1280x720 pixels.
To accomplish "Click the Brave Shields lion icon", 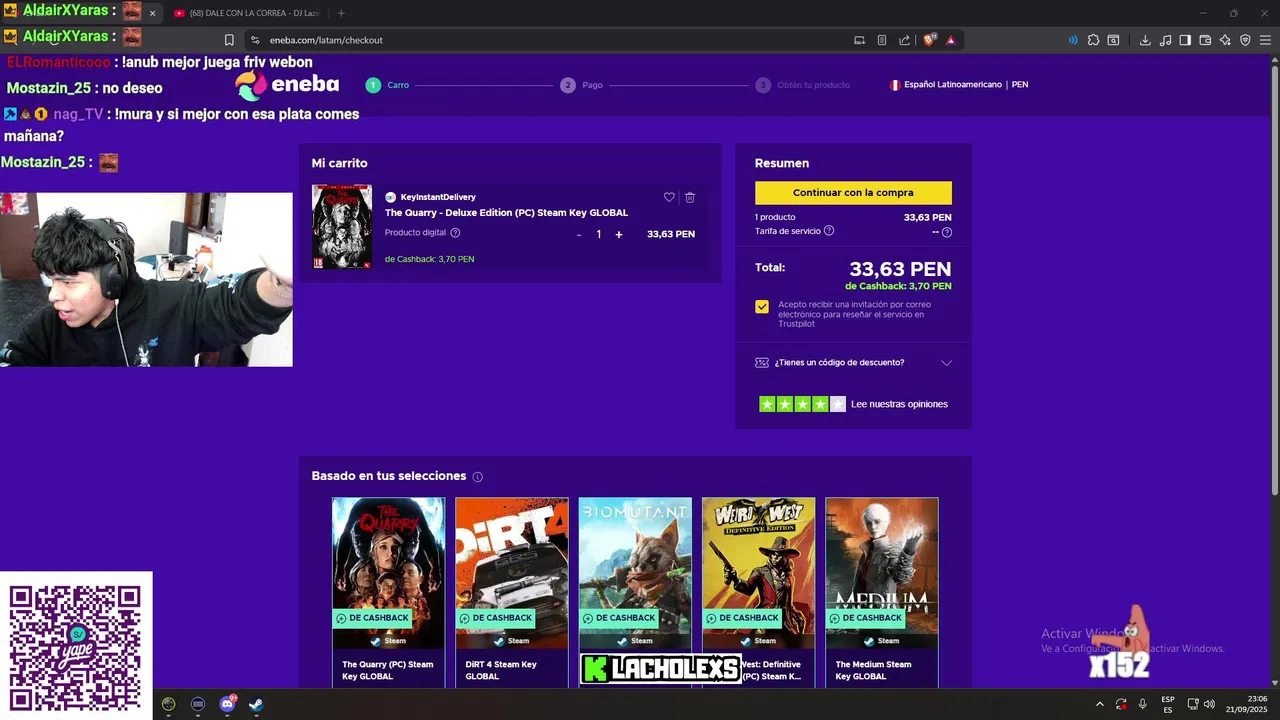I will point(929,40).
